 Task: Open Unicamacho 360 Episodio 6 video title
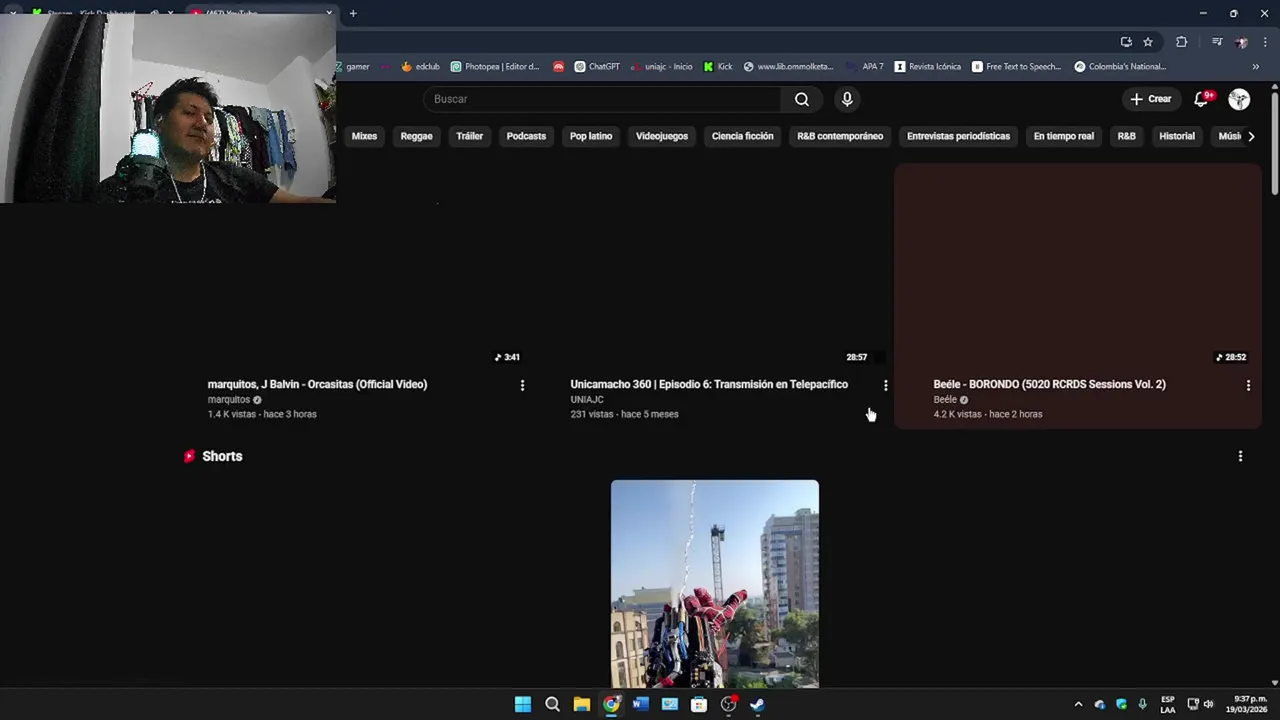(709, 384)
